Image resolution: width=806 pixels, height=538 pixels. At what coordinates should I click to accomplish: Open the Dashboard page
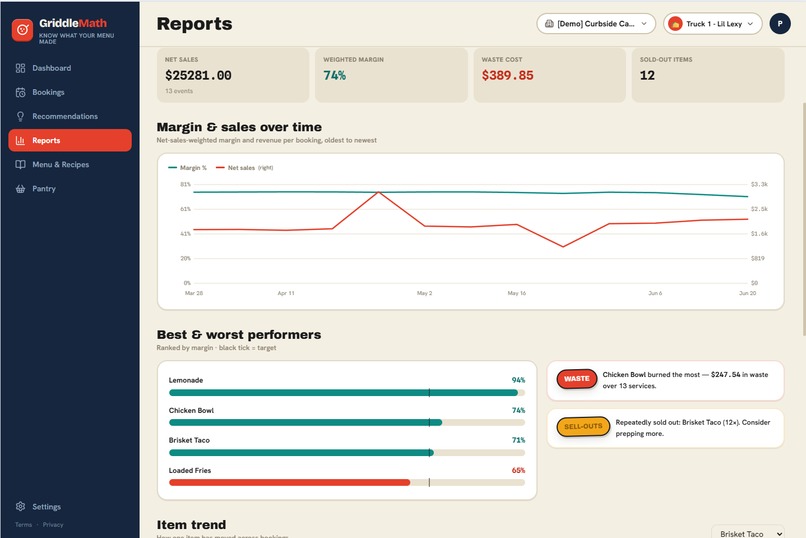(x=70, y=68)
